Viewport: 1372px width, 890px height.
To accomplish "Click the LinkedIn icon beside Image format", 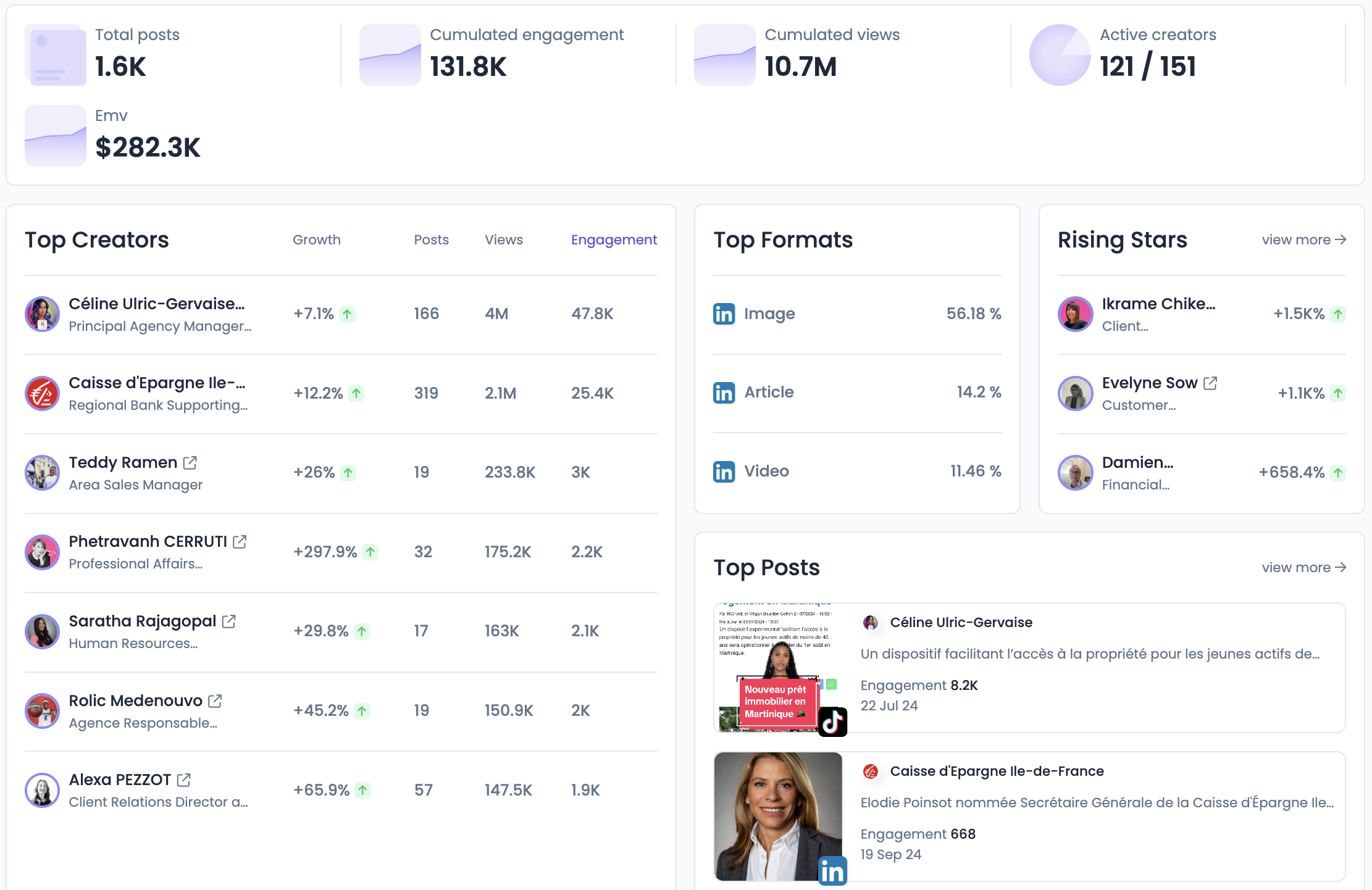I will (724, 314).
